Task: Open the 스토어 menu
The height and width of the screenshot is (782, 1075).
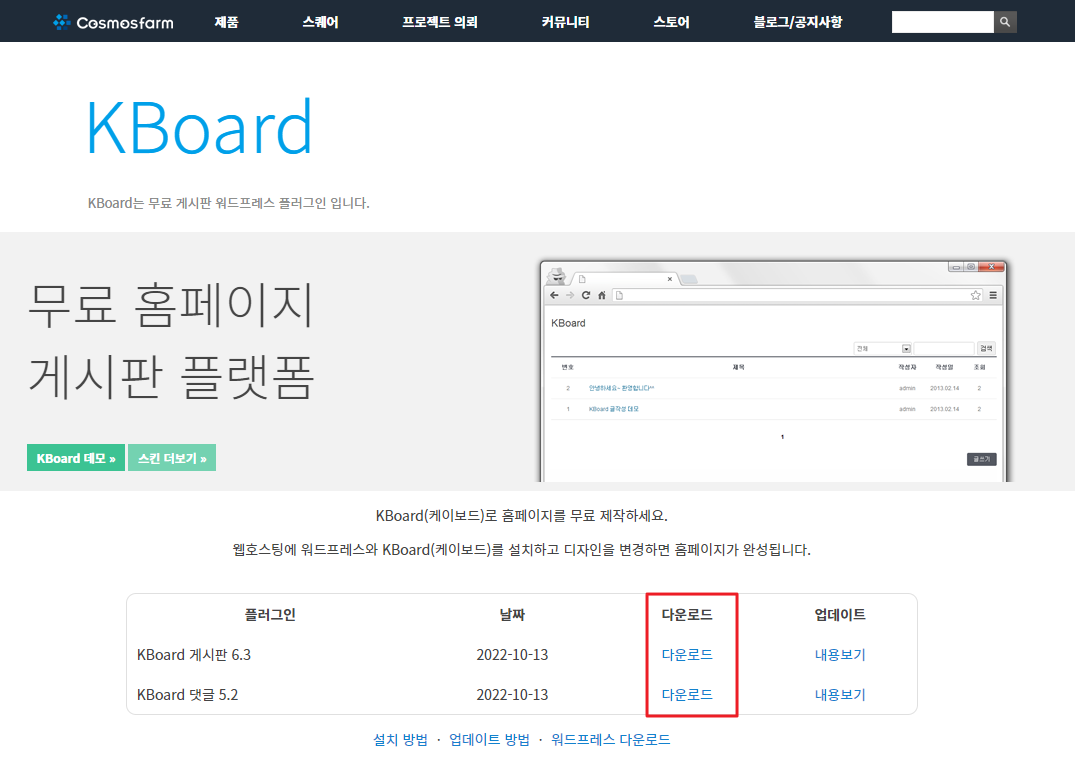Action: 671,22
